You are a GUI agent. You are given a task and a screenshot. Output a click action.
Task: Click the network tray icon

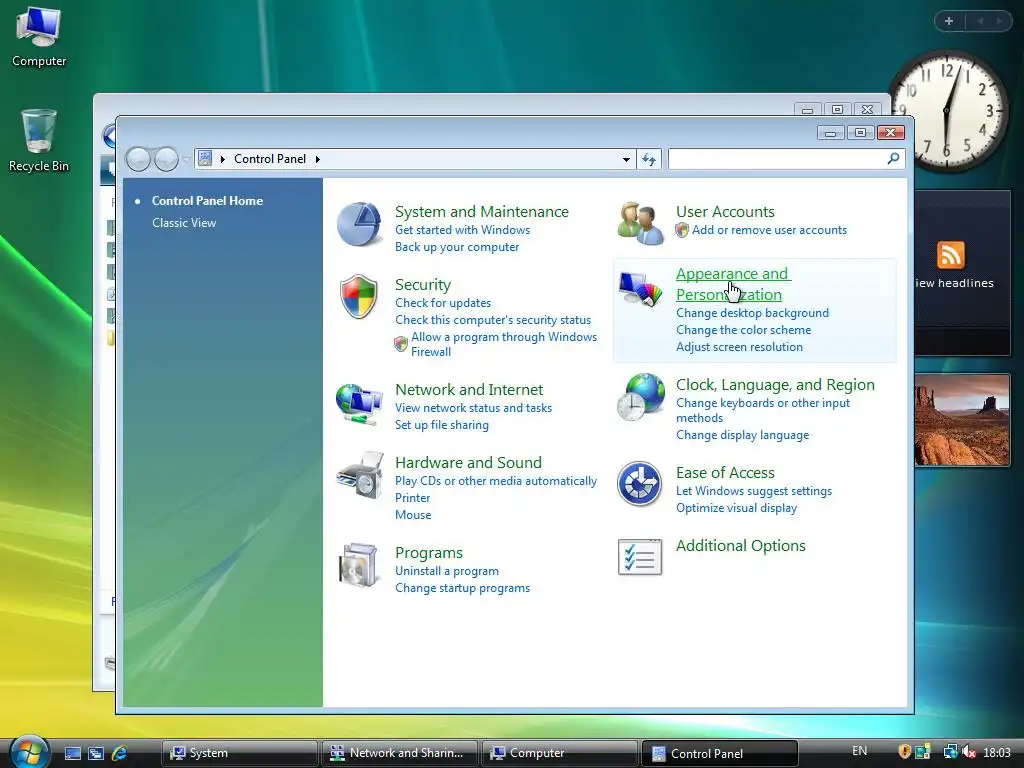(x=950, y=752)
